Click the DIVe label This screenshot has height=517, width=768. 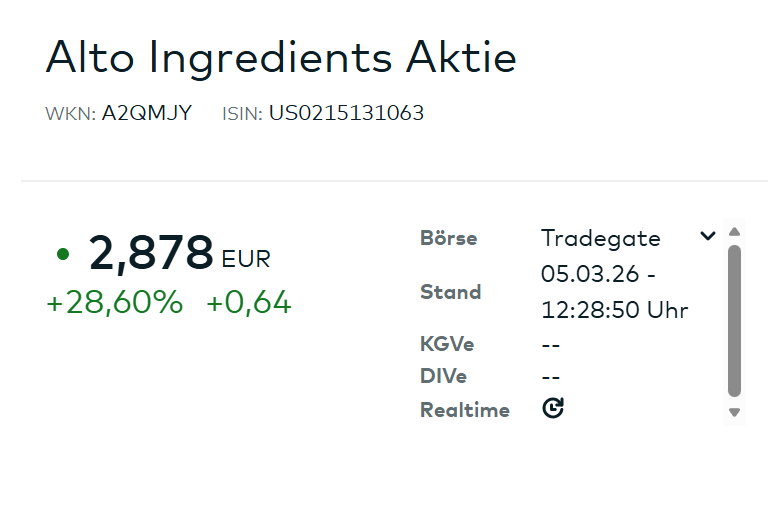[444, 377]
